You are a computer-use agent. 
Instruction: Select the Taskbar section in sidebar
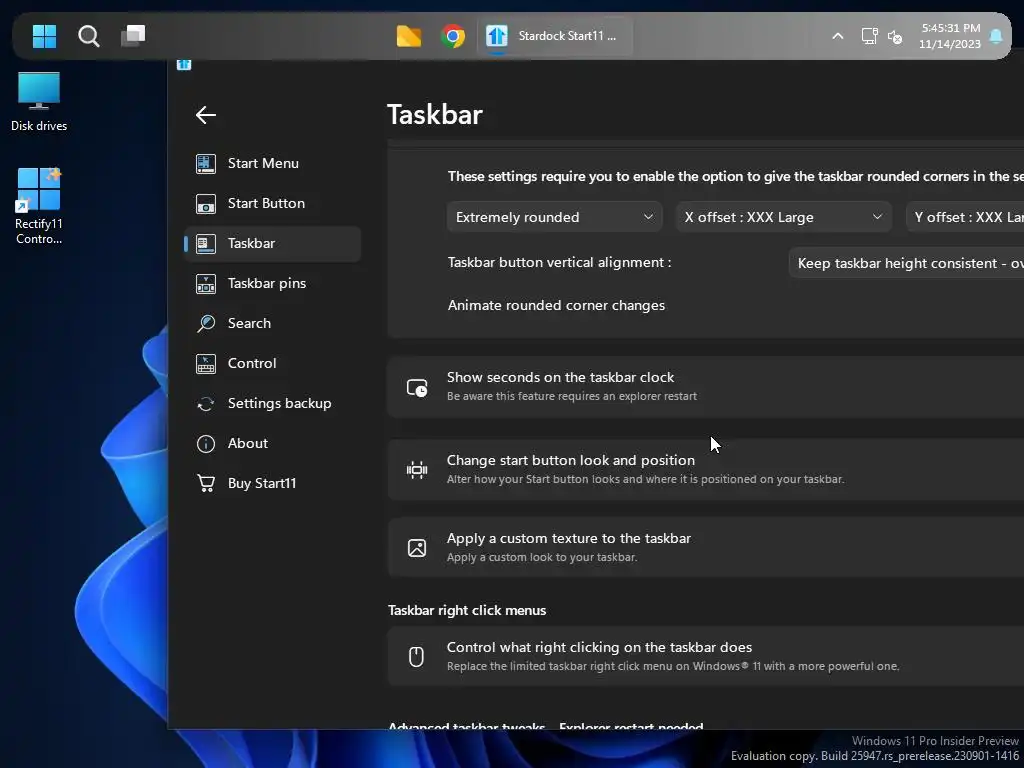pos(272,244)
